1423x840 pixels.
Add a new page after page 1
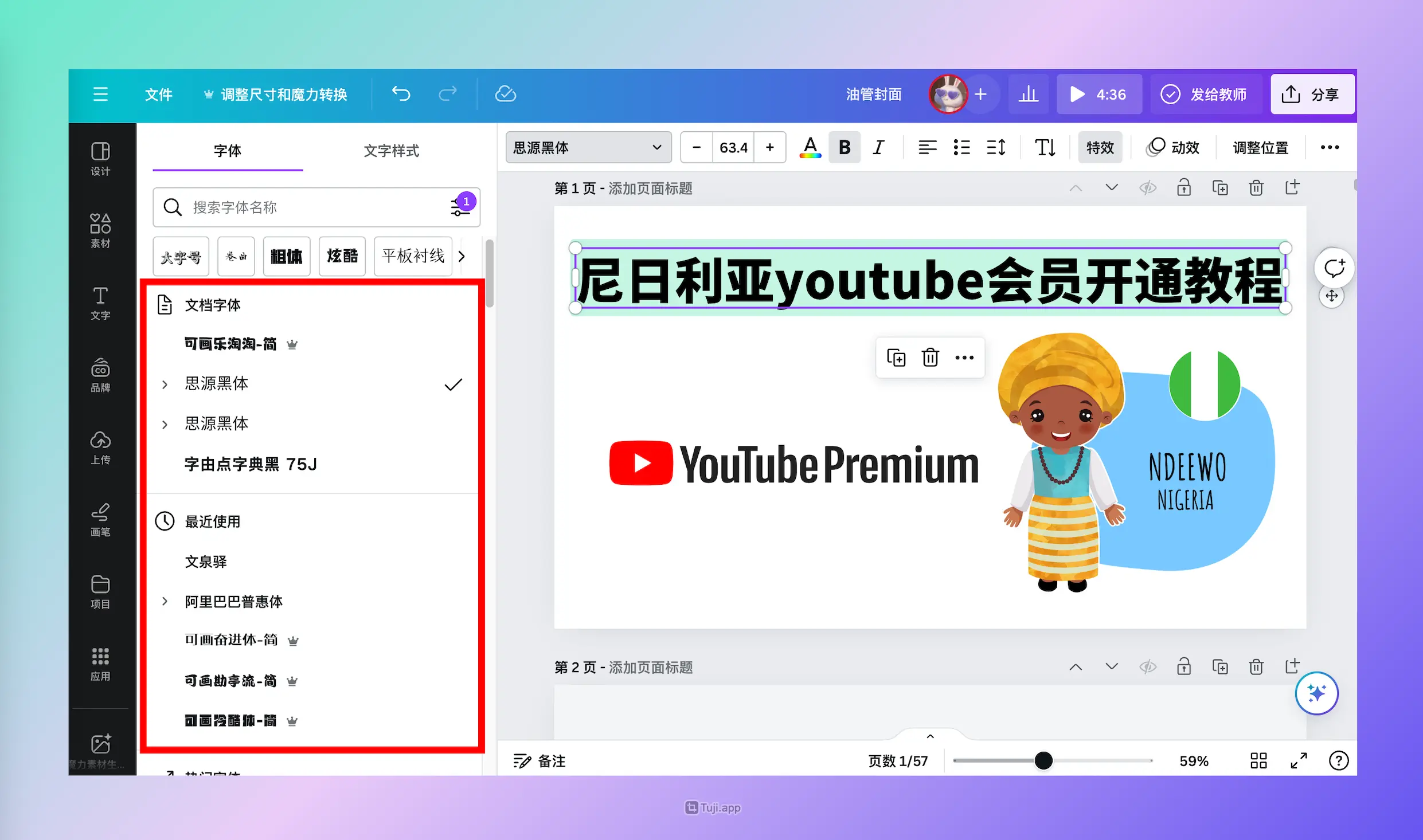click(1292, 188)
